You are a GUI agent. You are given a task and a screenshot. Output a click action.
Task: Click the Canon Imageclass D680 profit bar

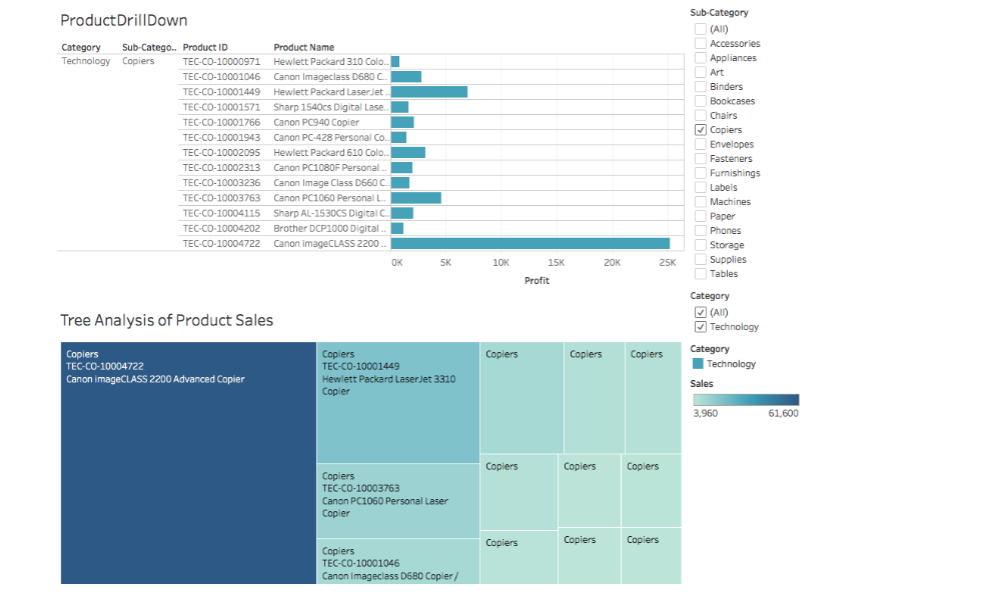(x=406, y=76)
